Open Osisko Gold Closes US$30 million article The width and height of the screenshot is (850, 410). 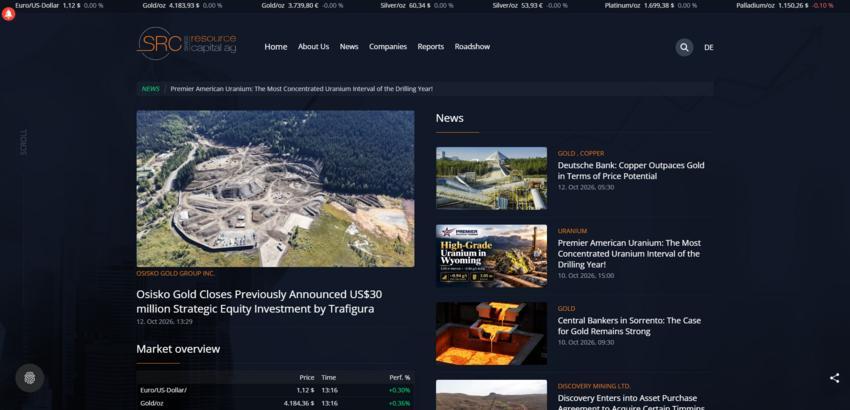click(x=259, y=302)
